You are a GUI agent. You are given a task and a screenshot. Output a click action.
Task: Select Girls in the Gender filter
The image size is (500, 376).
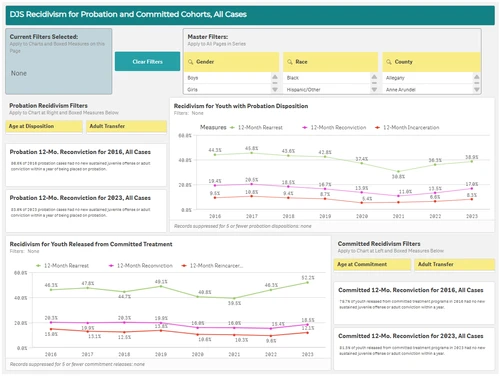point(228,89)
